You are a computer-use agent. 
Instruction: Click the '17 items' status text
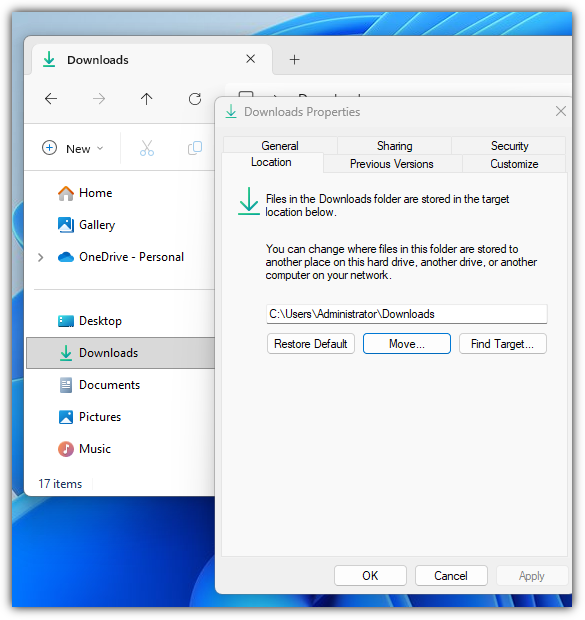[60, 484]
